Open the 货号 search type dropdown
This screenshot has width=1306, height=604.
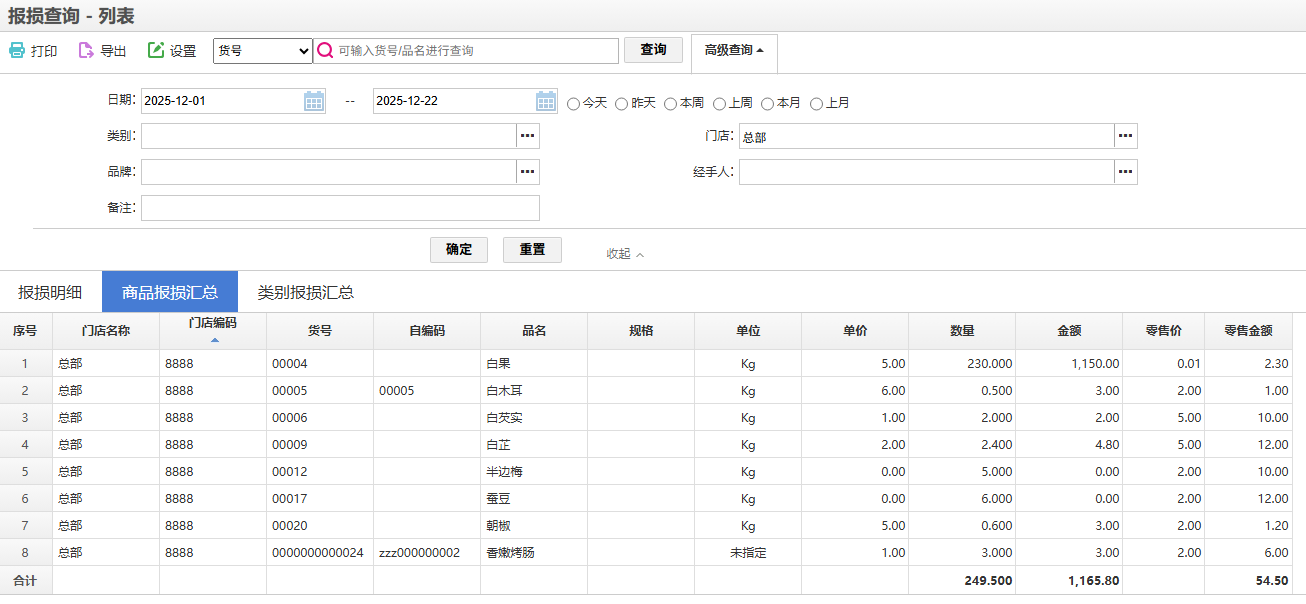(x=263, y=51)
